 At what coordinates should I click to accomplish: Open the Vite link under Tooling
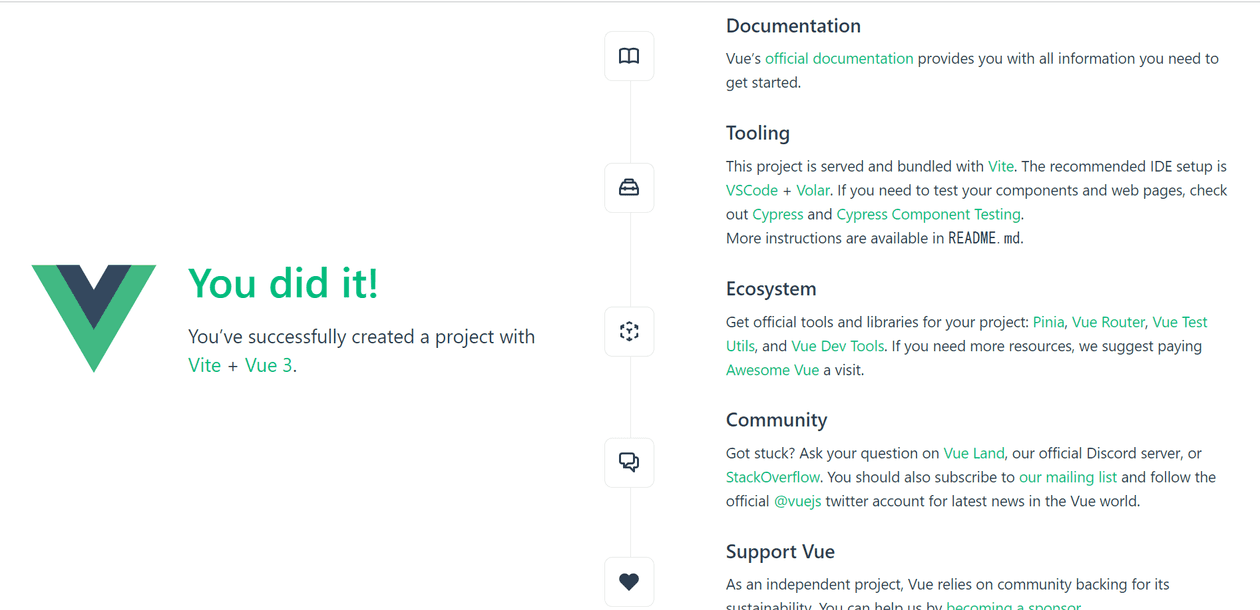[x=1000, y=166]
